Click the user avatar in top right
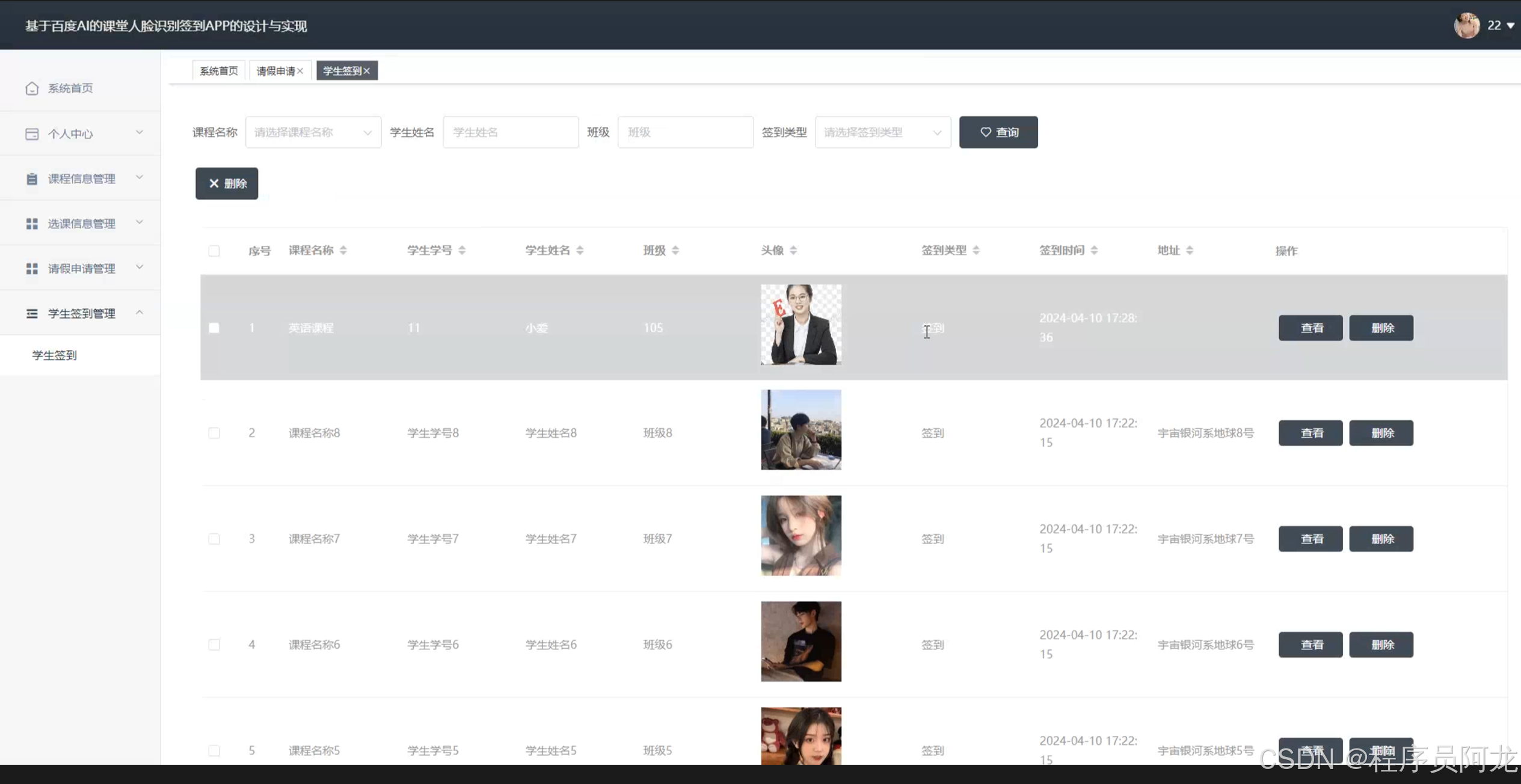The width and height of the screenshot is (1521, 784). pyautogui.click(x=1466, y=25)
